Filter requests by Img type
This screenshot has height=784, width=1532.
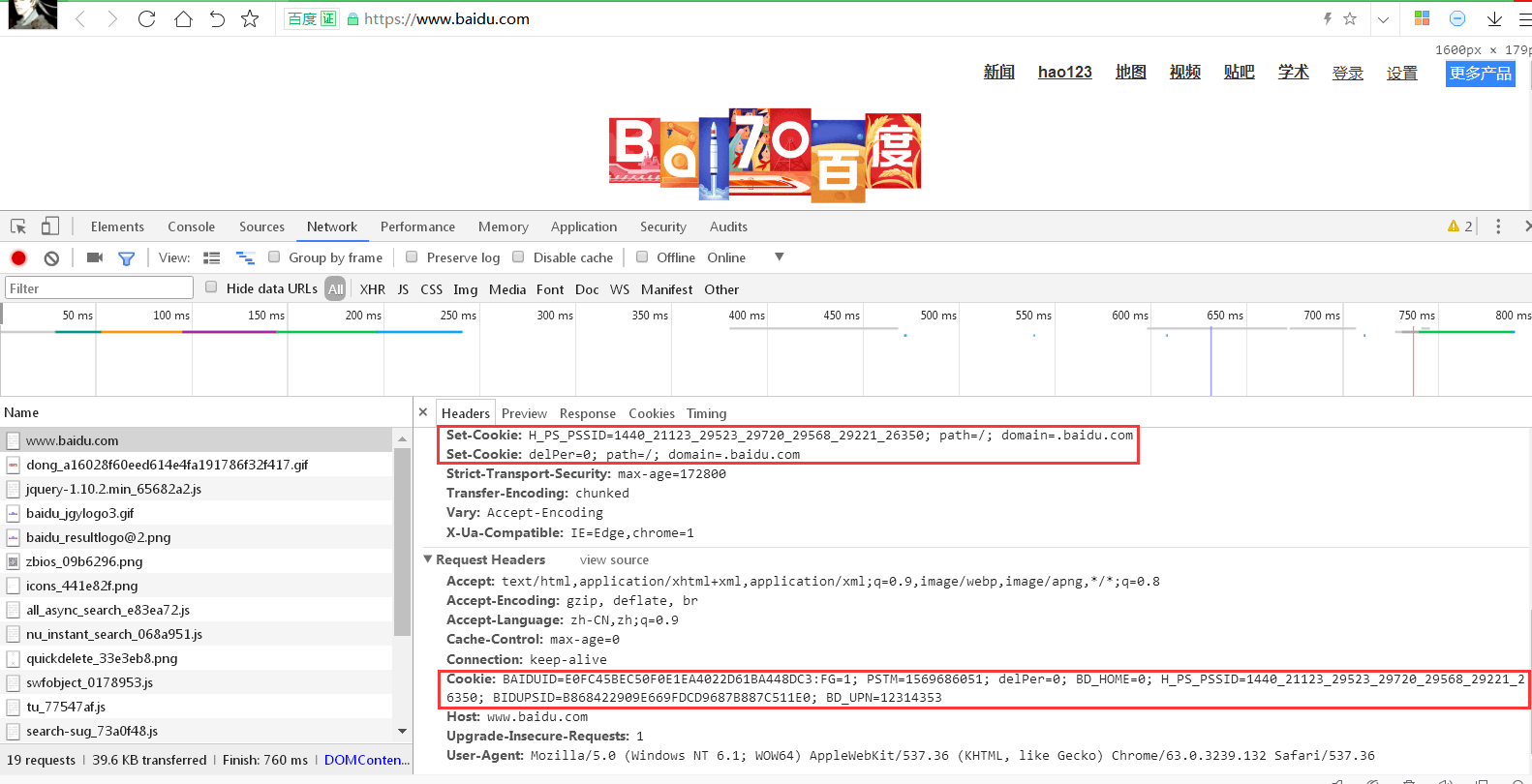(x=465, y=289)
